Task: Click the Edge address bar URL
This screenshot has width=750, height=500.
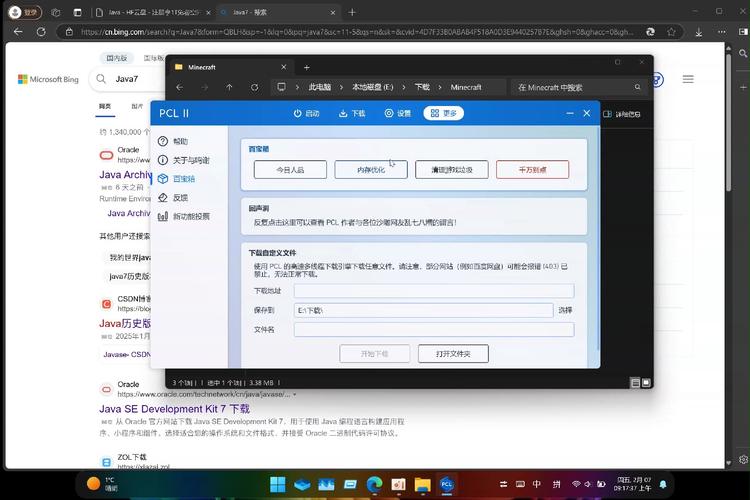Action: click(356, 32)
